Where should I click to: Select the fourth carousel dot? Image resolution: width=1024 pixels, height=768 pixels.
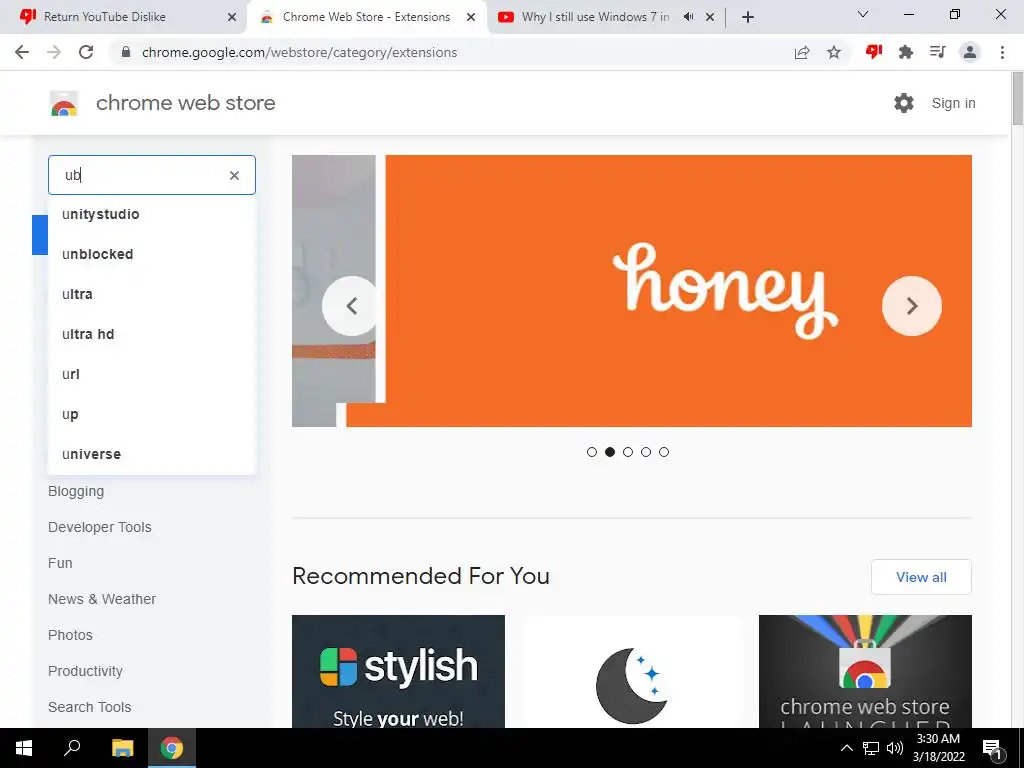click(646, 452)
